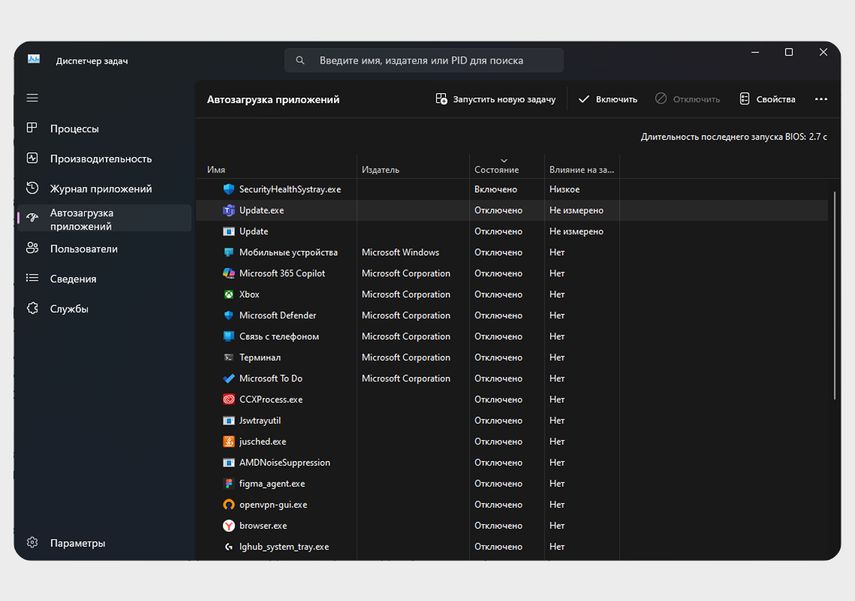
Task: Click Microsoft Windows publisher cell
Action: (x=400, y=253)
